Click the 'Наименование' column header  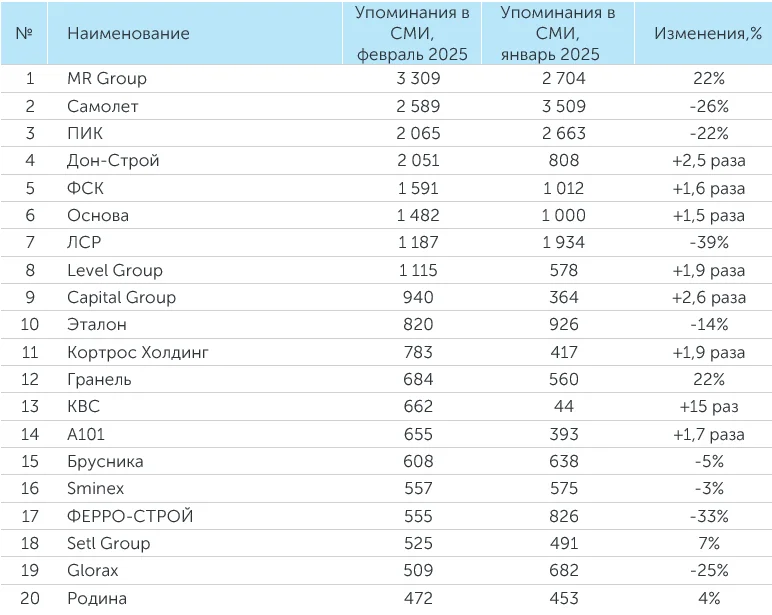[128, 33]
